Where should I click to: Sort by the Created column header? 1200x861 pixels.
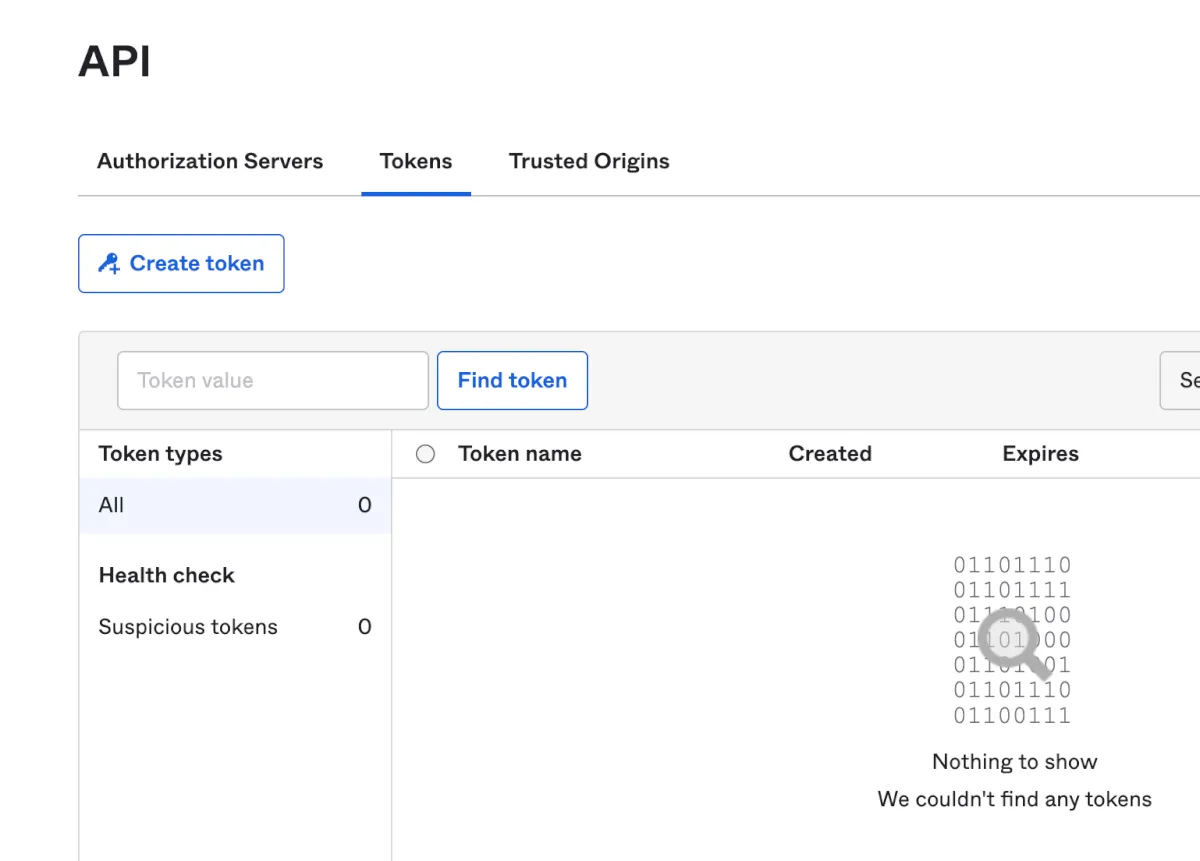coord(830,454)
